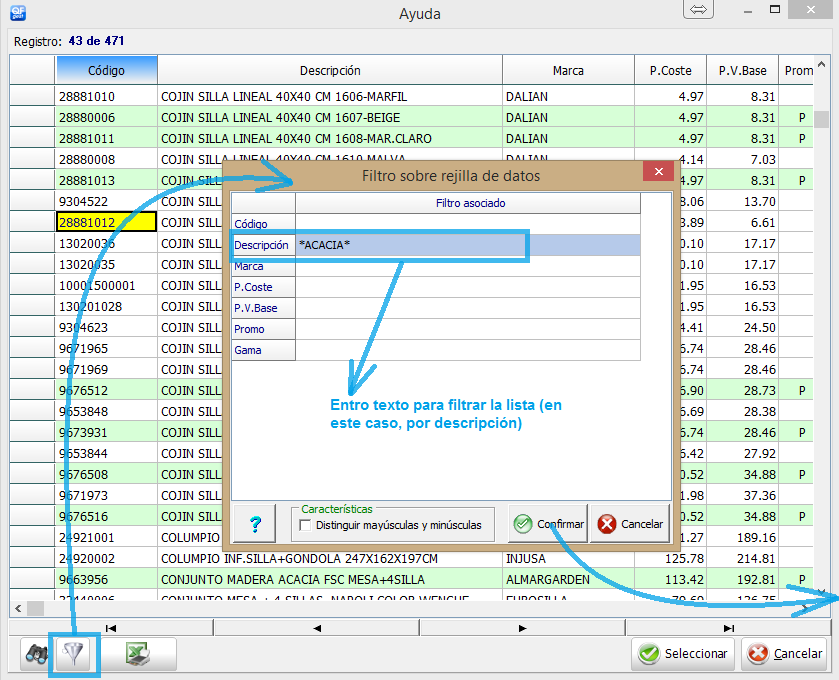Image resolution: width=839 pixels, height=680 pixels.
Task: Edit the Descripción filter containing *ACACIA*
Action: click(468, 245)
